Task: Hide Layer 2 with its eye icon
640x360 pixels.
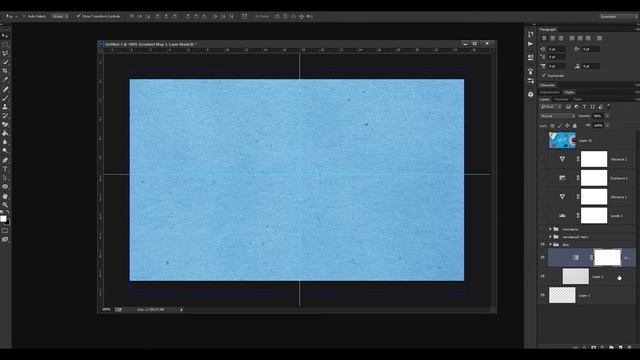Action: coord(542,295)
